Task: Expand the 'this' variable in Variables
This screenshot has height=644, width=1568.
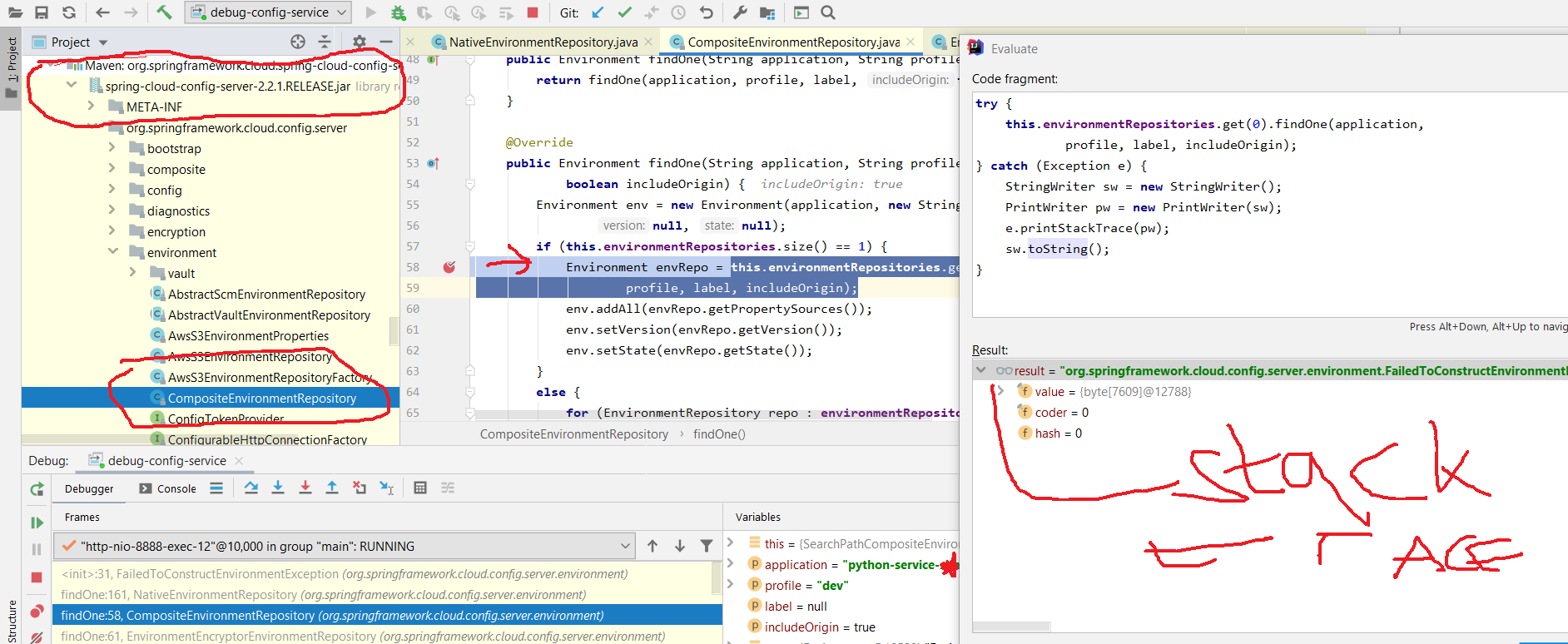Action: tap(730, 542)
